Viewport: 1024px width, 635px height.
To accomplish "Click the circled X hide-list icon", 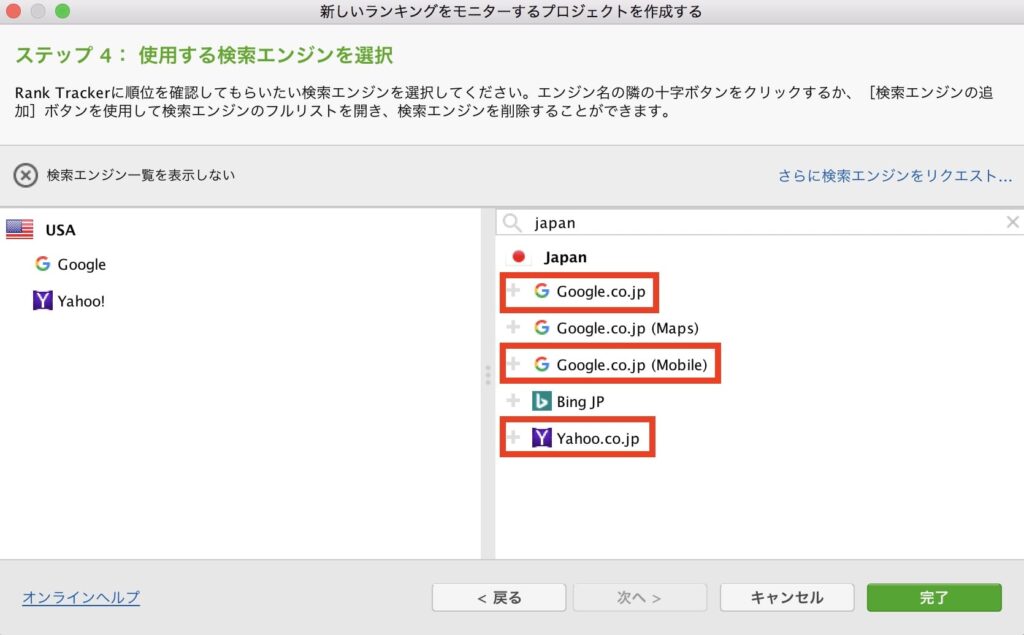I will coord(25,175).
